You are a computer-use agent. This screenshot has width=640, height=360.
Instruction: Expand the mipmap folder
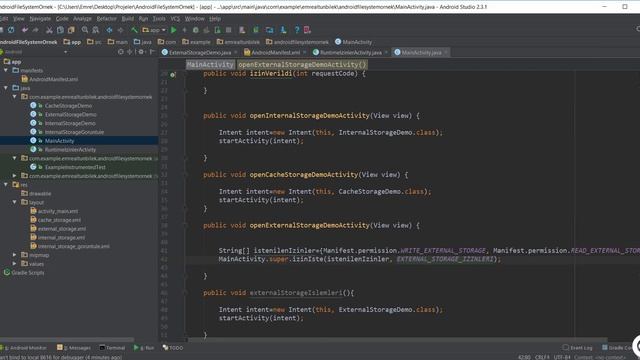[x=15, y=255]
